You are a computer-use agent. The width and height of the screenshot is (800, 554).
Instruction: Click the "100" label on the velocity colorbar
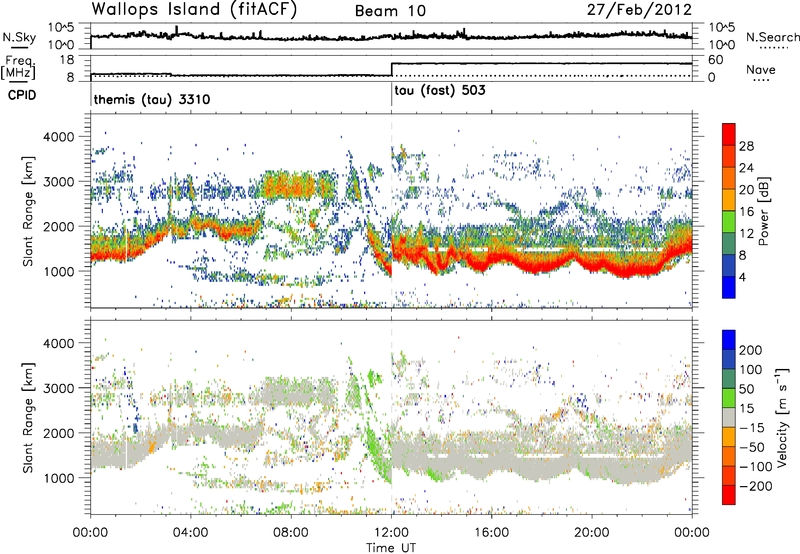click(751, 370)
